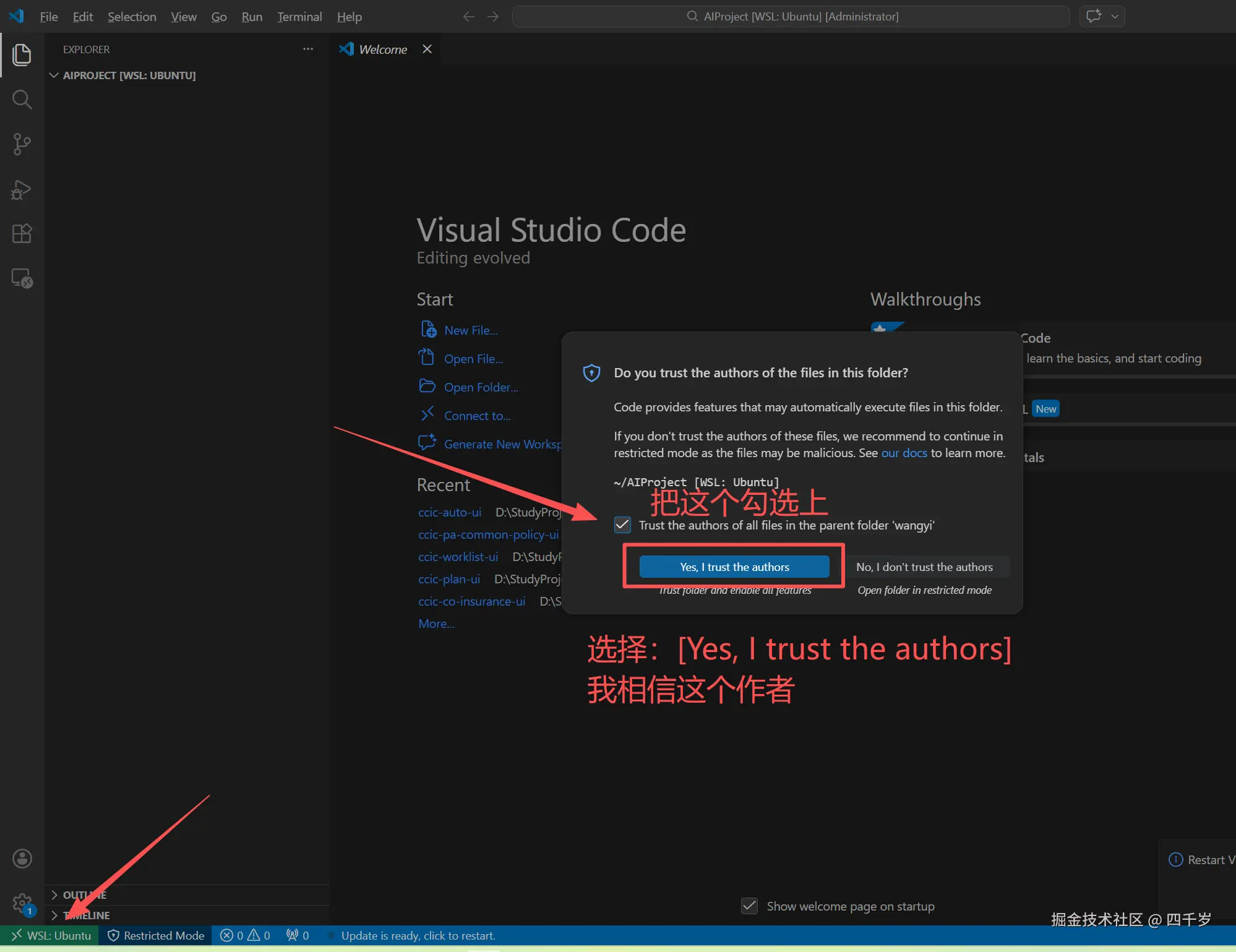Click the AIProject command center search box
This screenshot has width=1236, height=952.
pyautogui.click(x=791, y=17)
